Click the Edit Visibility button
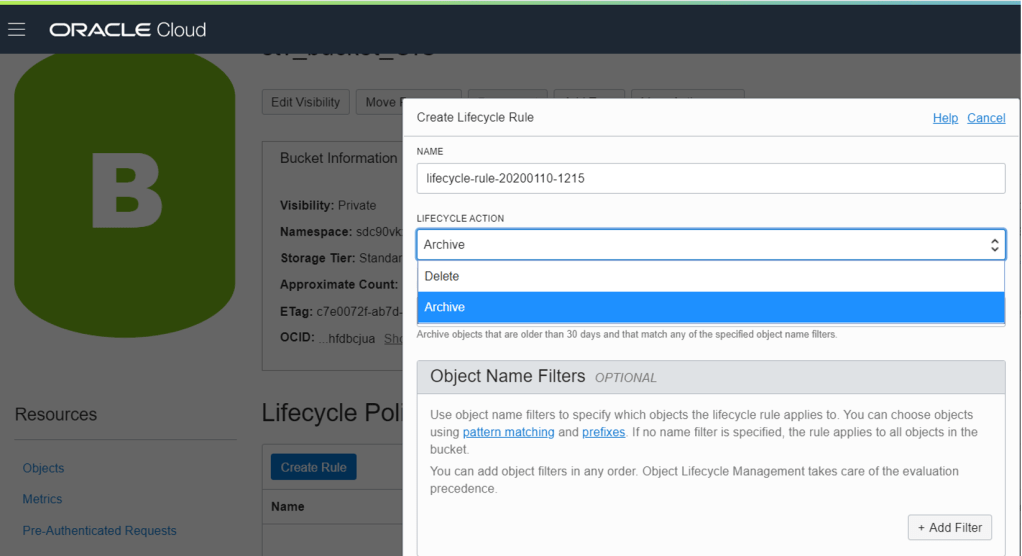 tap(306, 102)
